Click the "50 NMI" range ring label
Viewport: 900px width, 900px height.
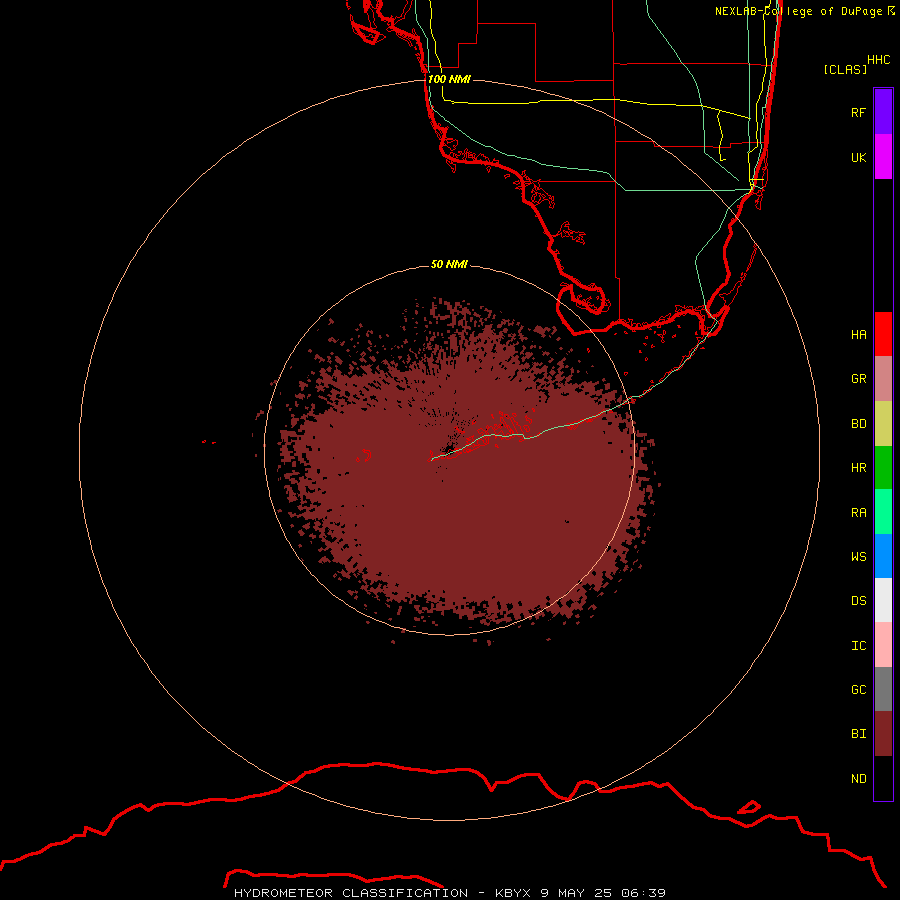coord(449,264)
